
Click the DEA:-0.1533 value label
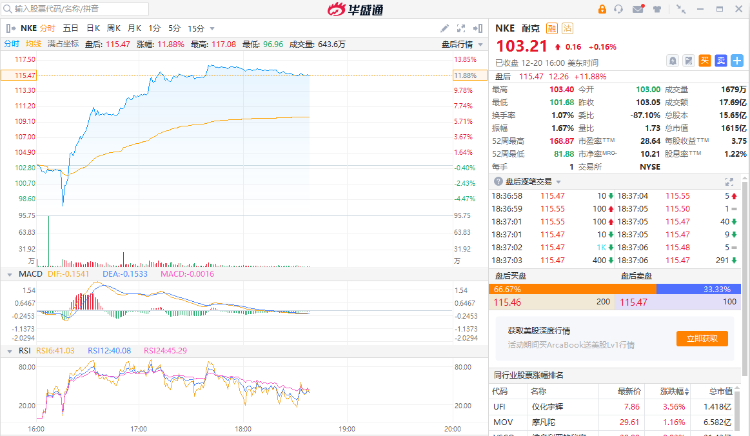(125, 274)
